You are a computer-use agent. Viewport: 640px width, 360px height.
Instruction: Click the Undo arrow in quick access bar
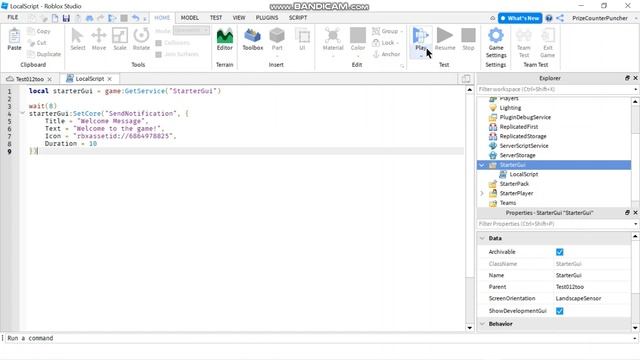click(x=136, y=18)
